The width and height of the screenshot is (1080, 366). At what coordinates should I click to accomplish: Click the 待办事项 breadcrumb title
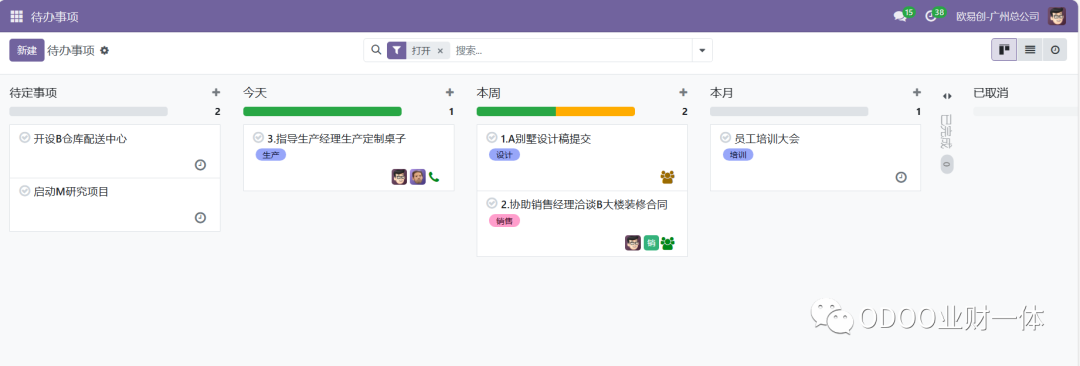[x=71, y=50]
